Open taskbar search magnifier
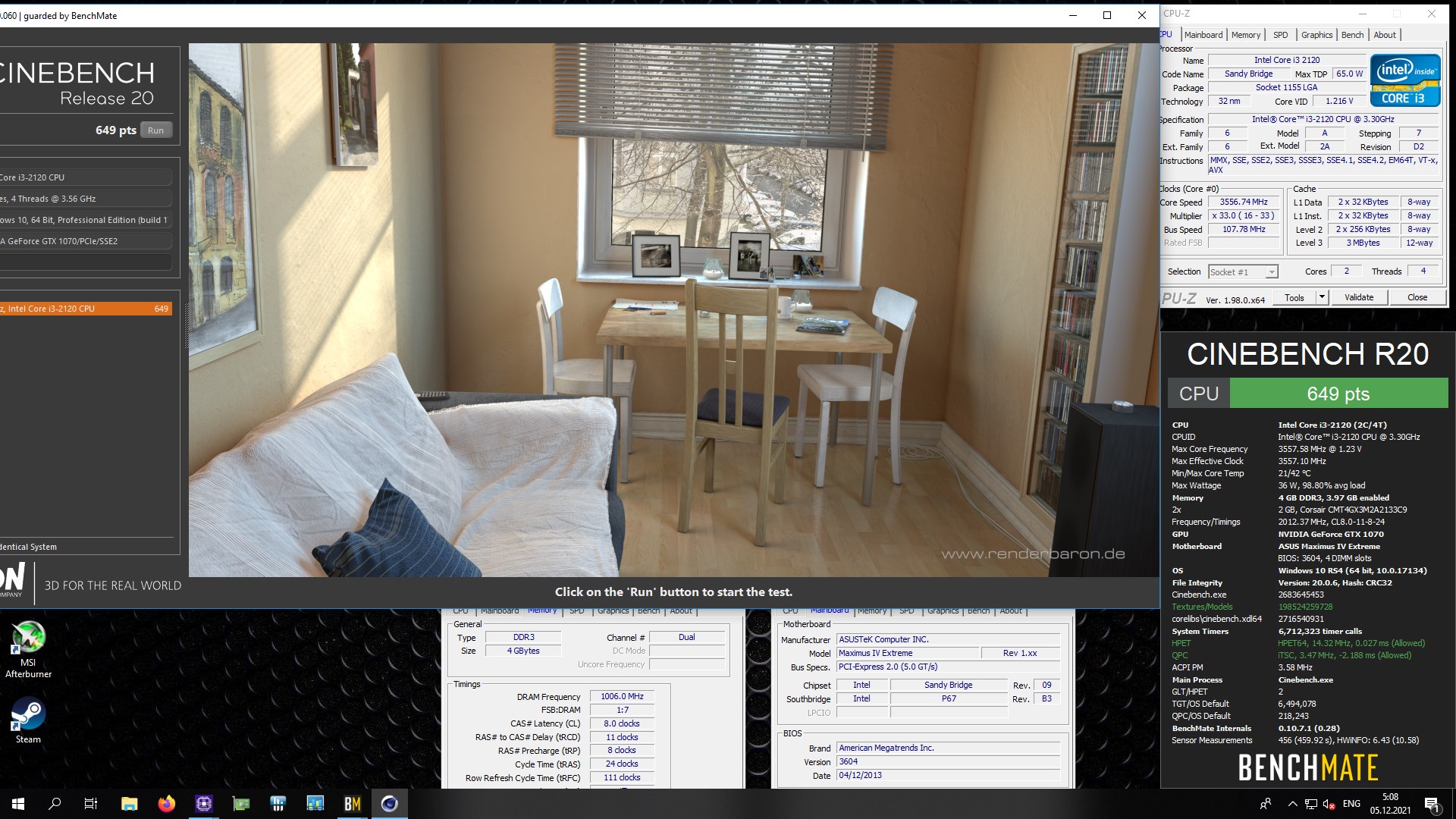This screenshot has height=819, width=1456. point(55,804)
